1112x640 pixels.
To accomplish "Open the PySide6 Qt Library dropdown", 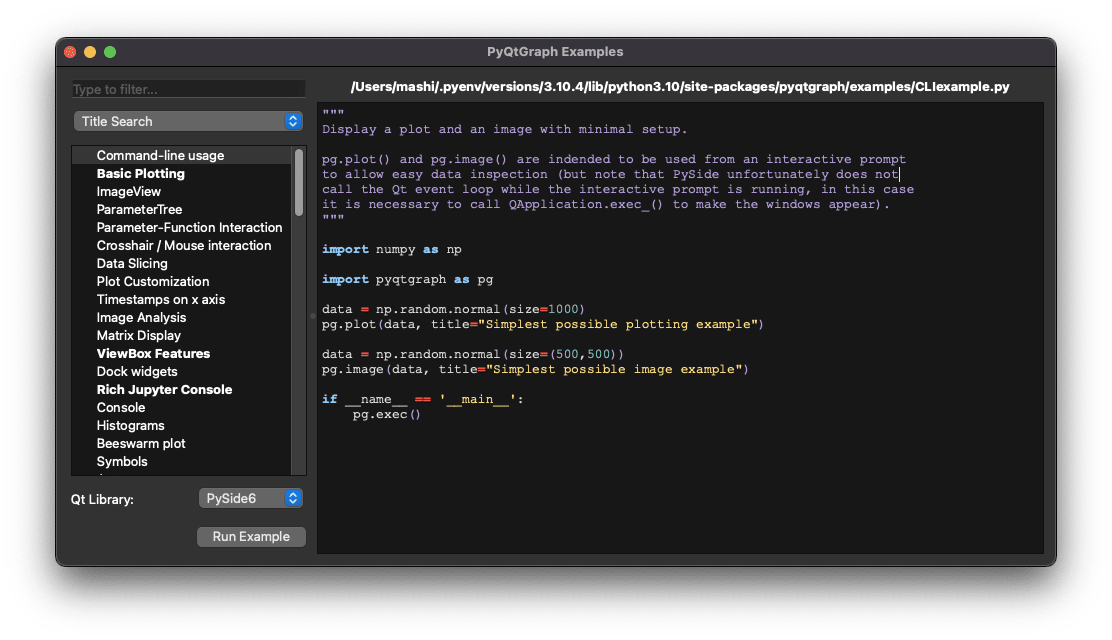I will click(250, 499).
